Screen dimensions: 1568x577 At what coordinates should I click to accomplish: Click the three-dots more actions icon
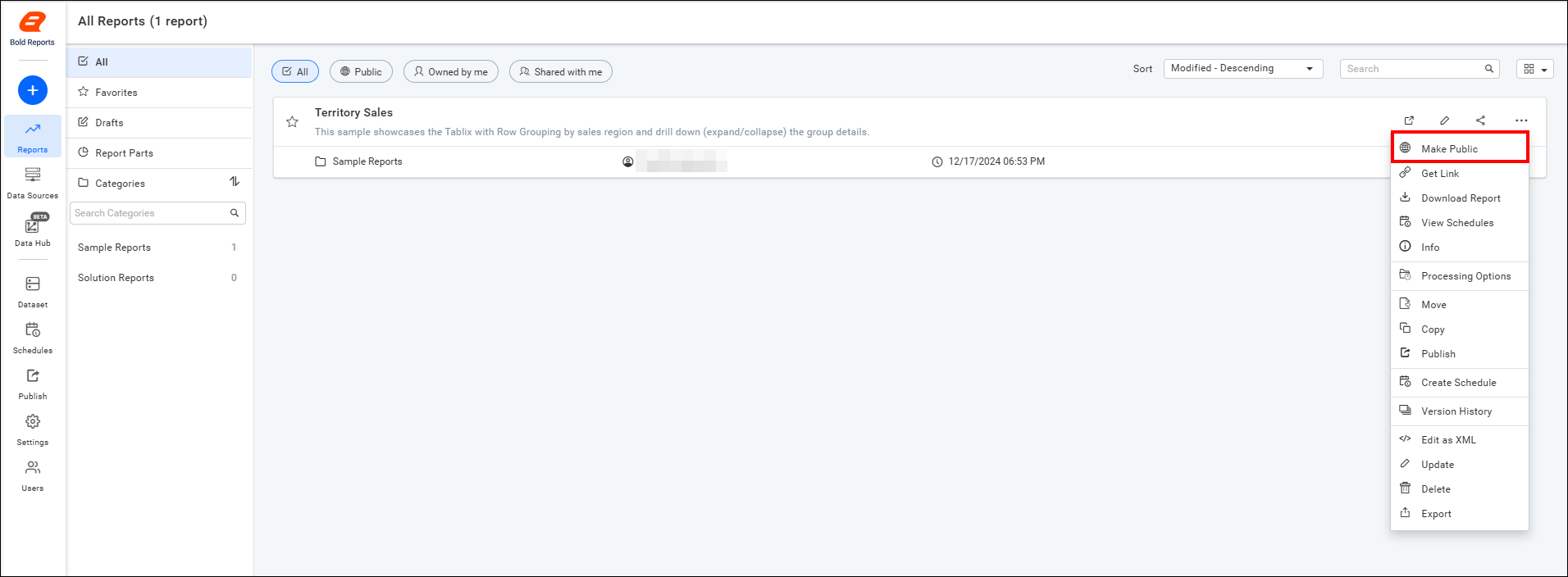tap(1521, 120)
